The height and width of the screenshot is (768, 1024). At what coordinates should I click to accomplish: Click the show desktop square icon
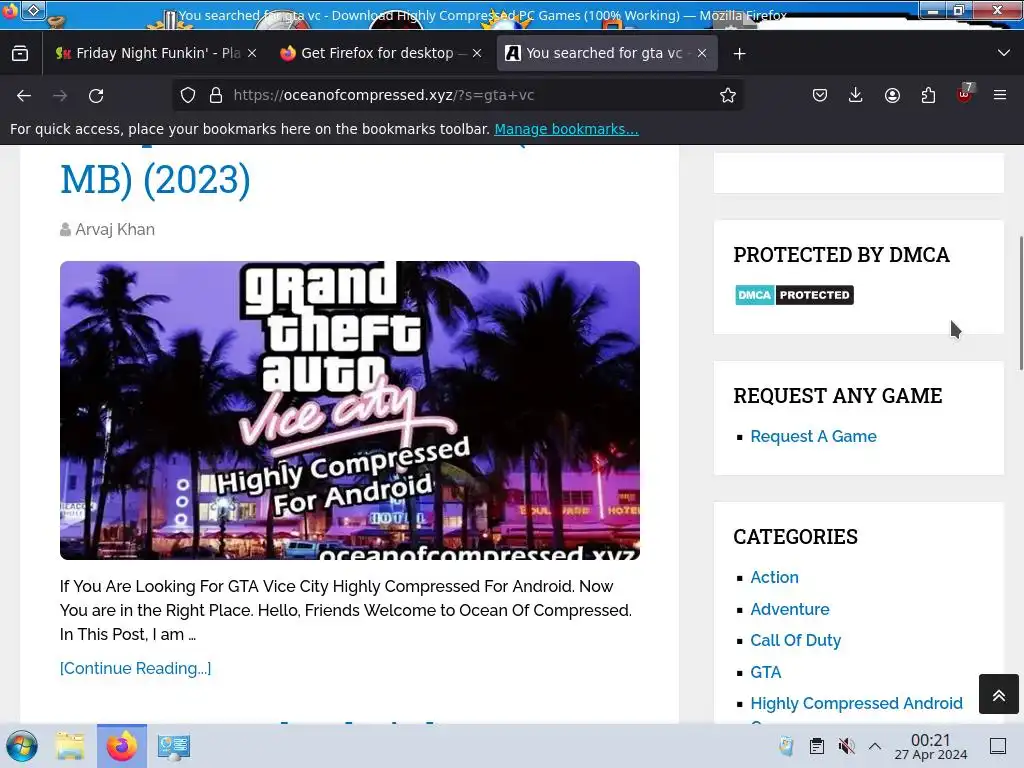point(998,746)
